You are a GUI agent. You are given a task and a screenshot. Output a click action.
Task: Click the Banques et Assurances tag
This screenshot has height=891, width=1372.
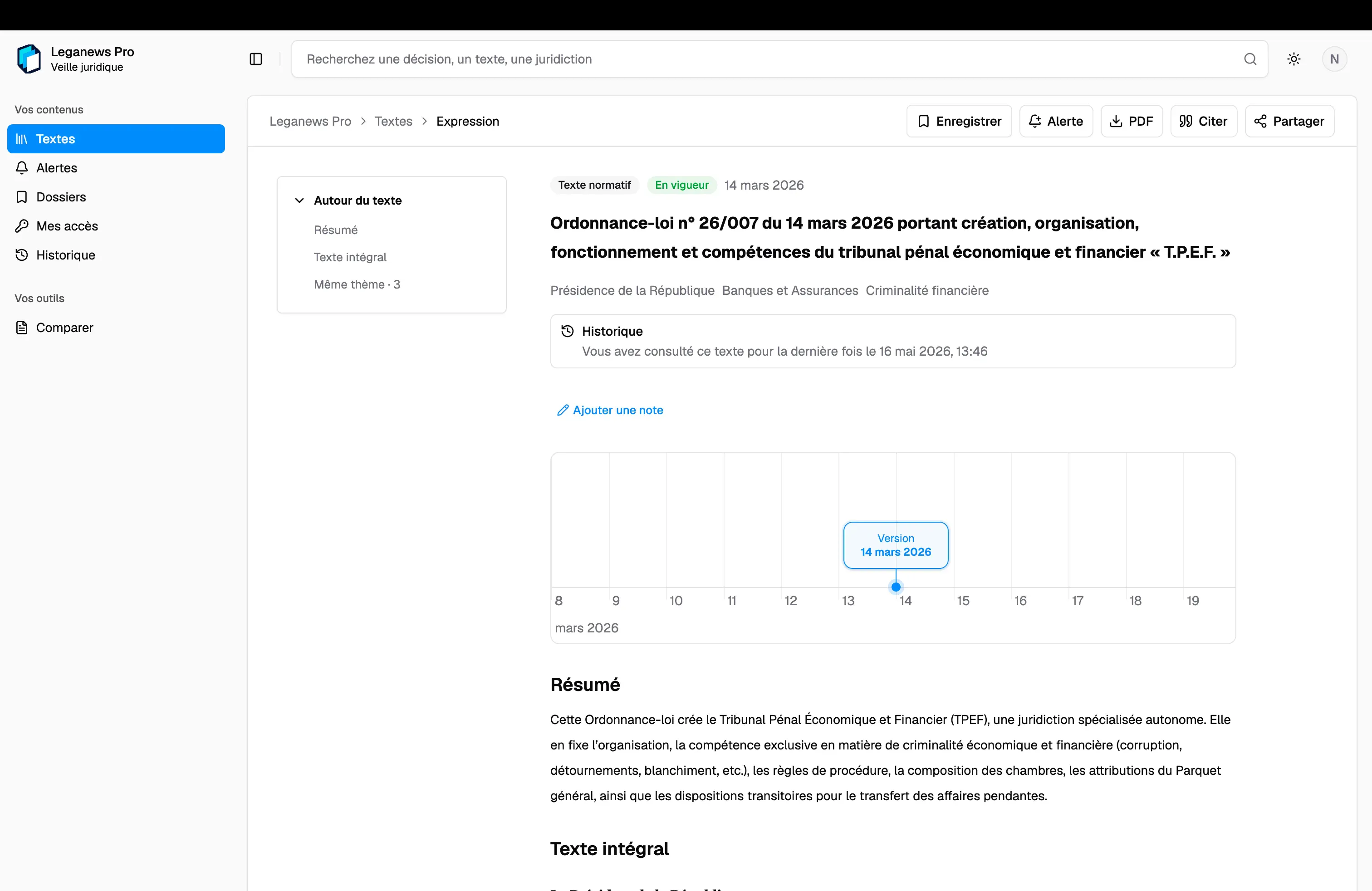coord(790,290)
